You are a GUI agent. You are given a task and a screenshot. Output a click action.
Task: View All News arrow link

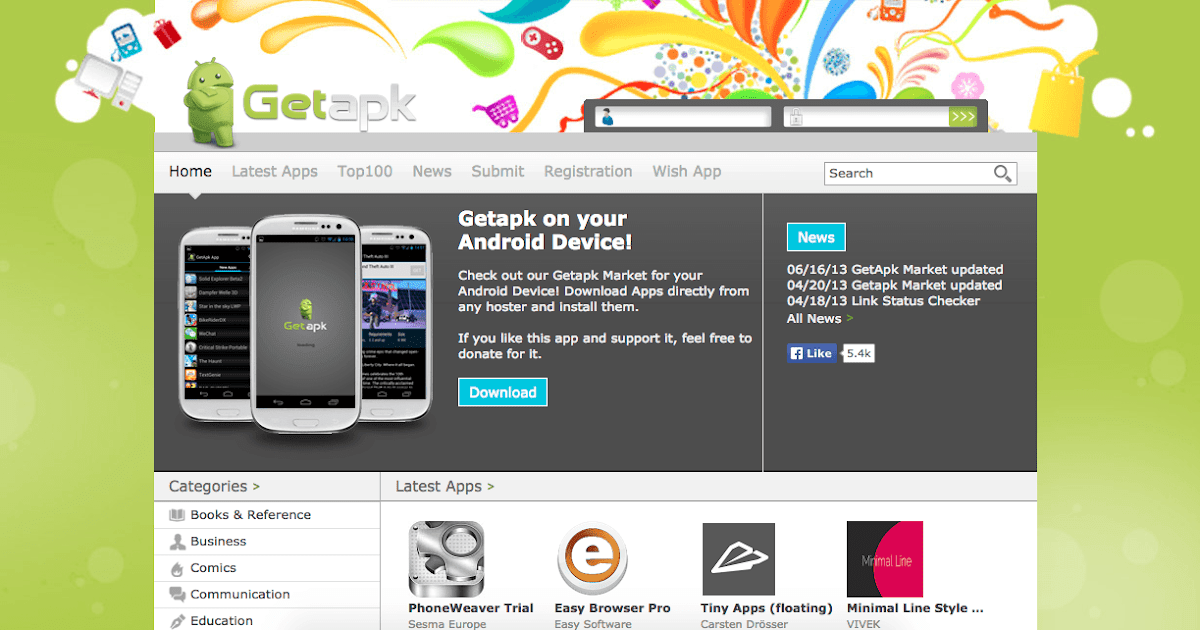[819, 318]
